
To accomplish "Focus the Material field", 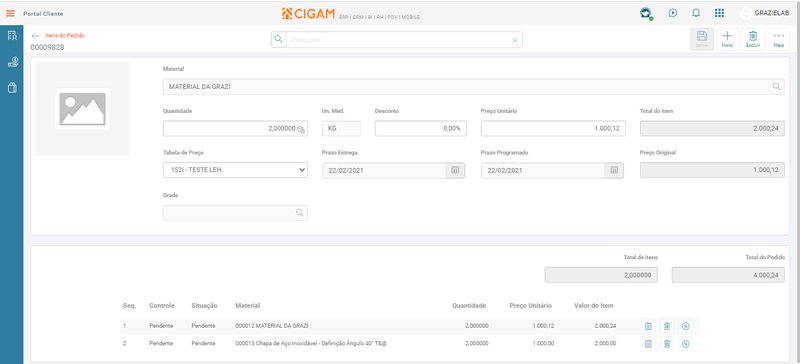I will [473, 87].
